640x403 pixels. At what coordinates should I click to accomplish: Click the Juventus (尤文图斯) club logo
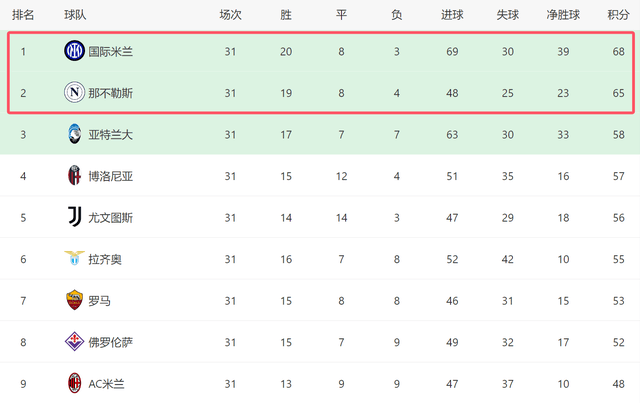pyautogui.click(x=74, y=217)
